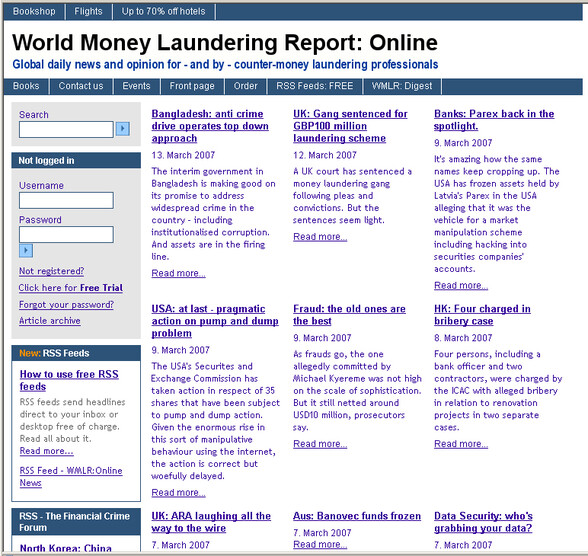The height and width of the screenshot is (556, 588).
Task: Open Forgot your password? link
Action: [x=66, y=304]
